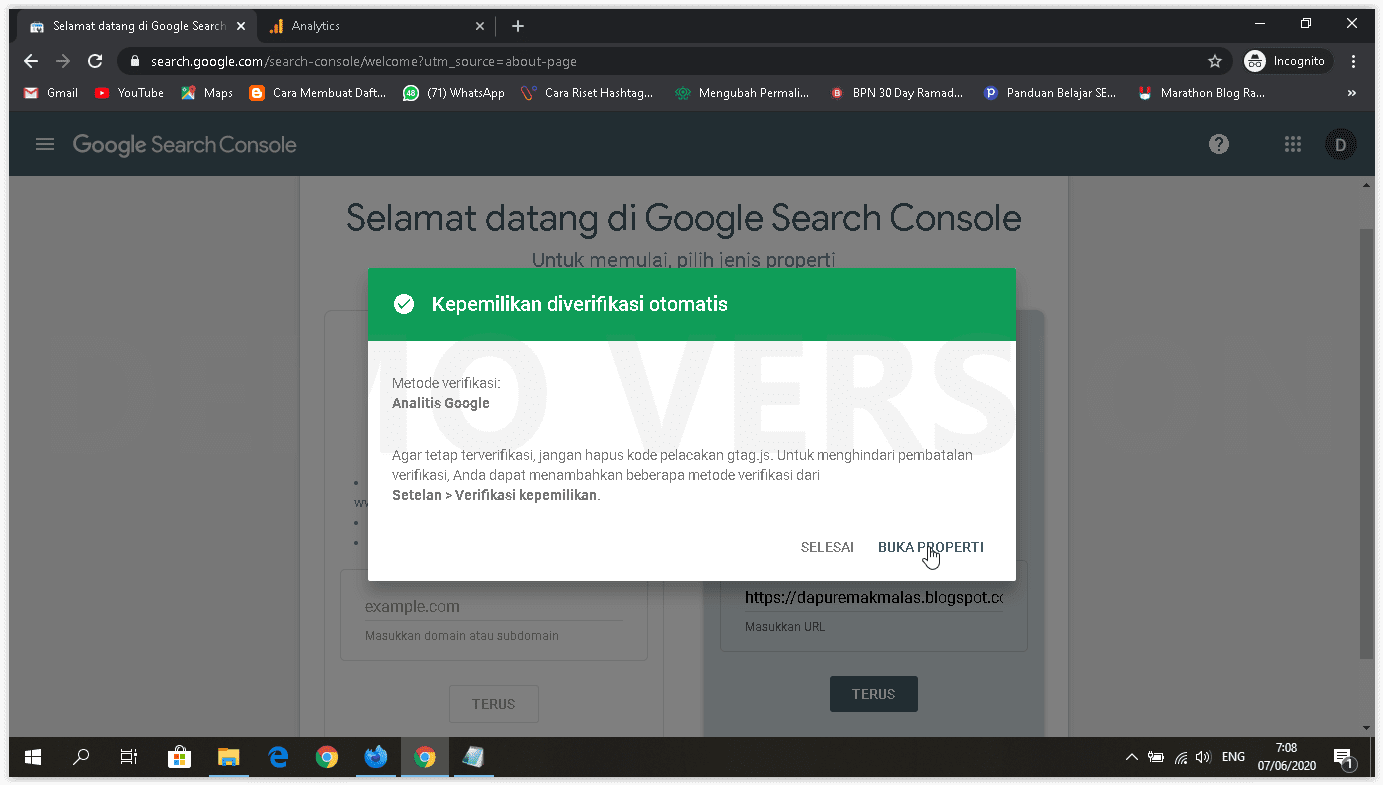Switch to the Analytics tab
This screenshot has width=1383, height=785.
pos(375,26)
